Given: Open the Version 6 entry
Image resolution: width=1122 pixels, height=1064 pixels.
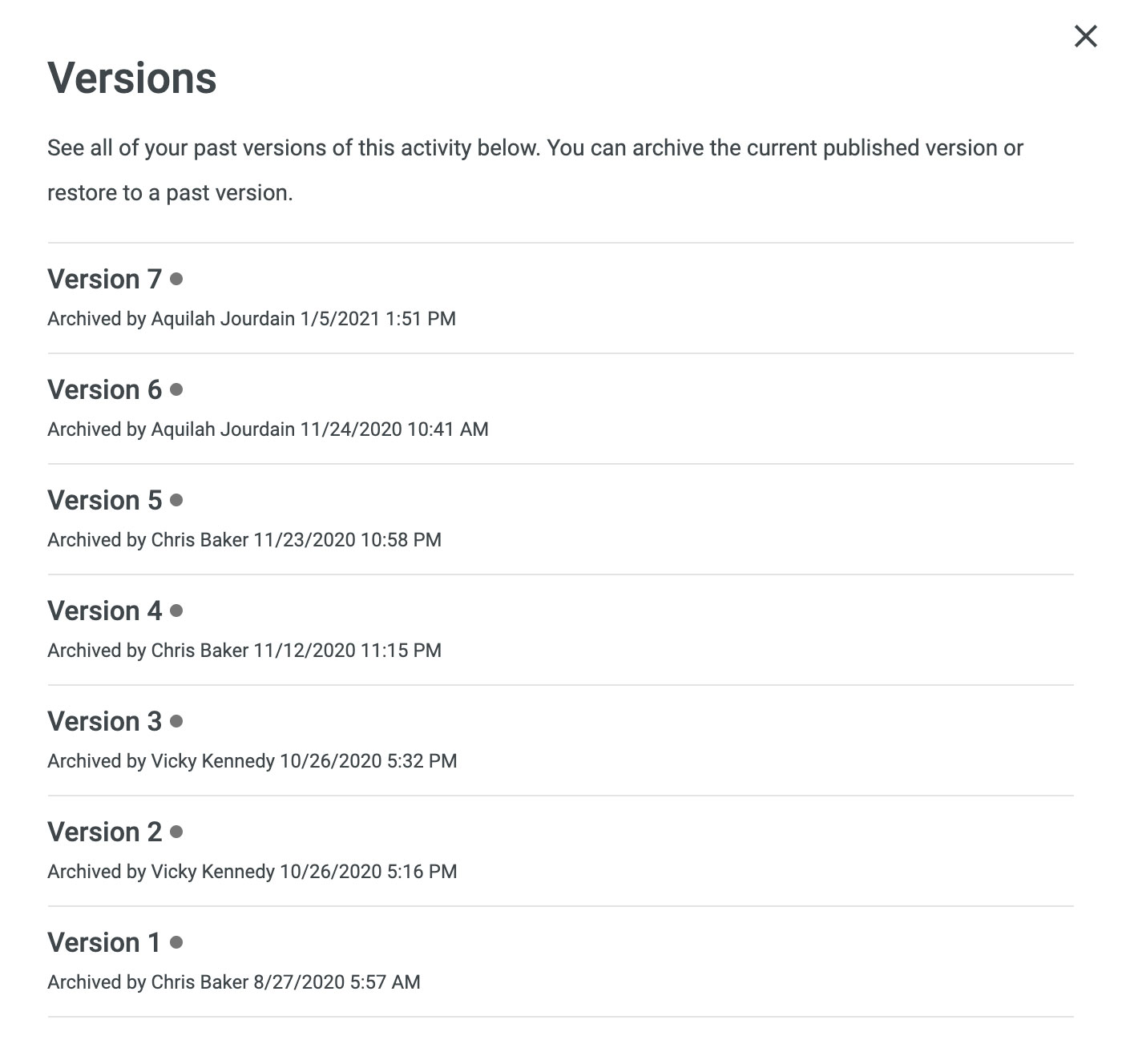Looking at the screenshot, I should [x=104, y=390].
